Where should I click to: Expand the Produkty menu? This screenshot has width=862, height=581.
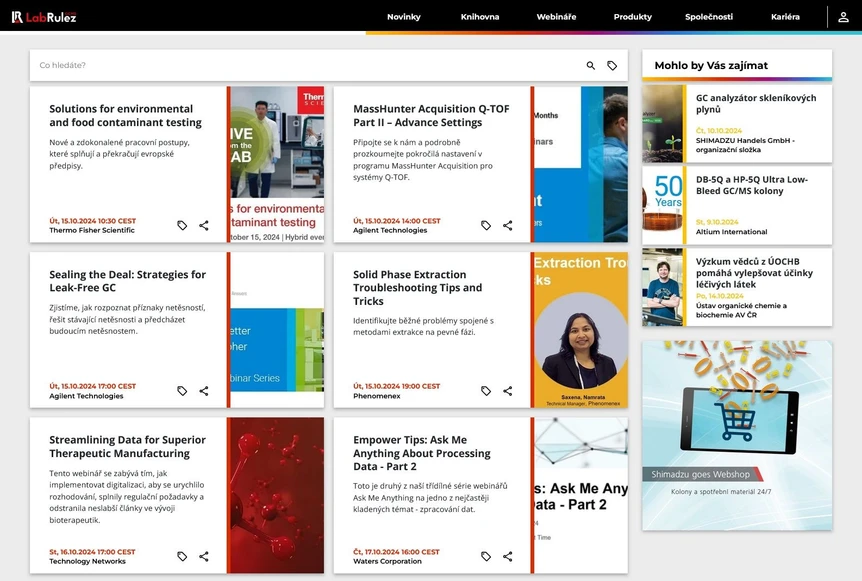(633, 17)
